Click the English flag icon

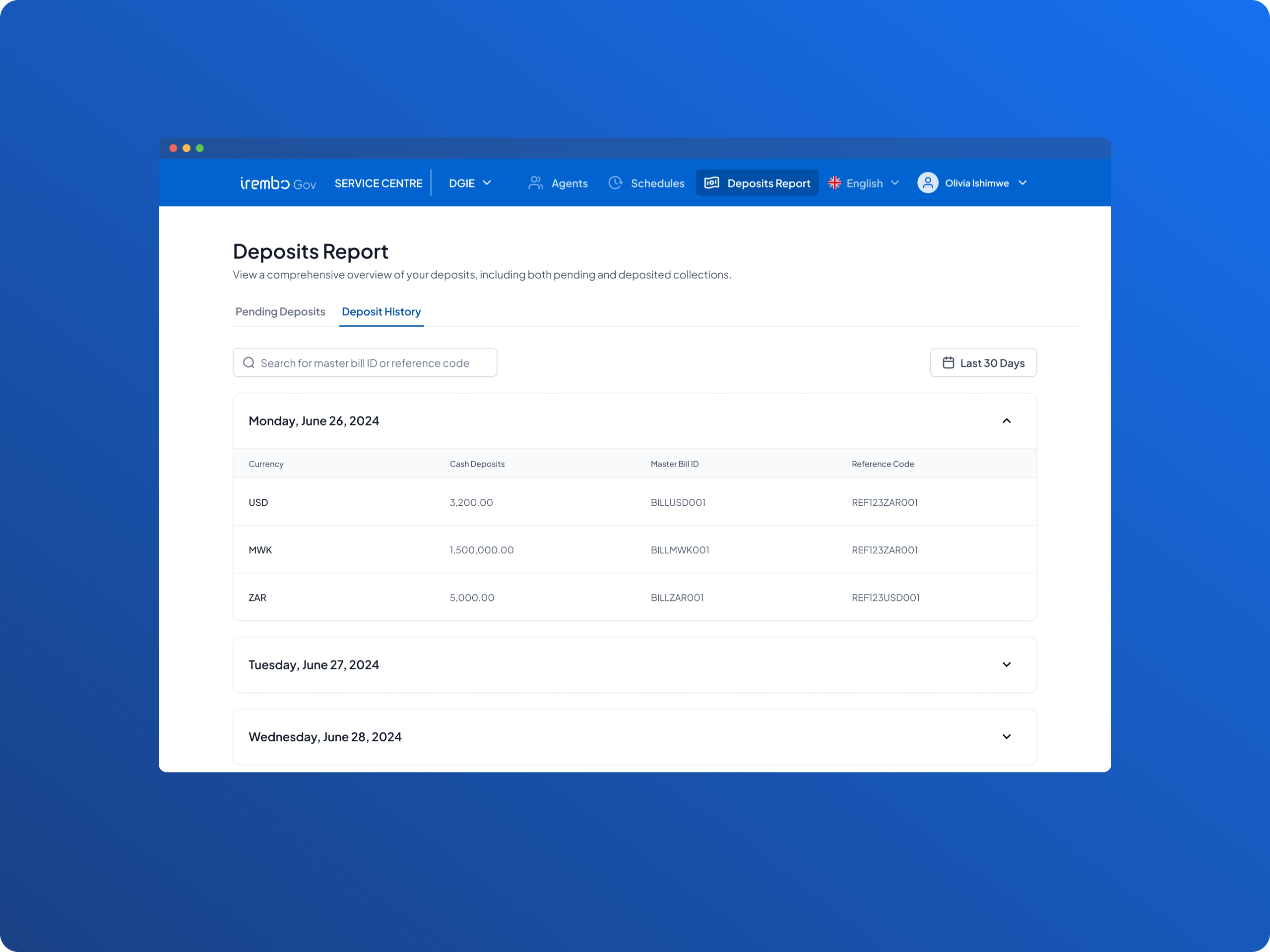pos(834,183)
